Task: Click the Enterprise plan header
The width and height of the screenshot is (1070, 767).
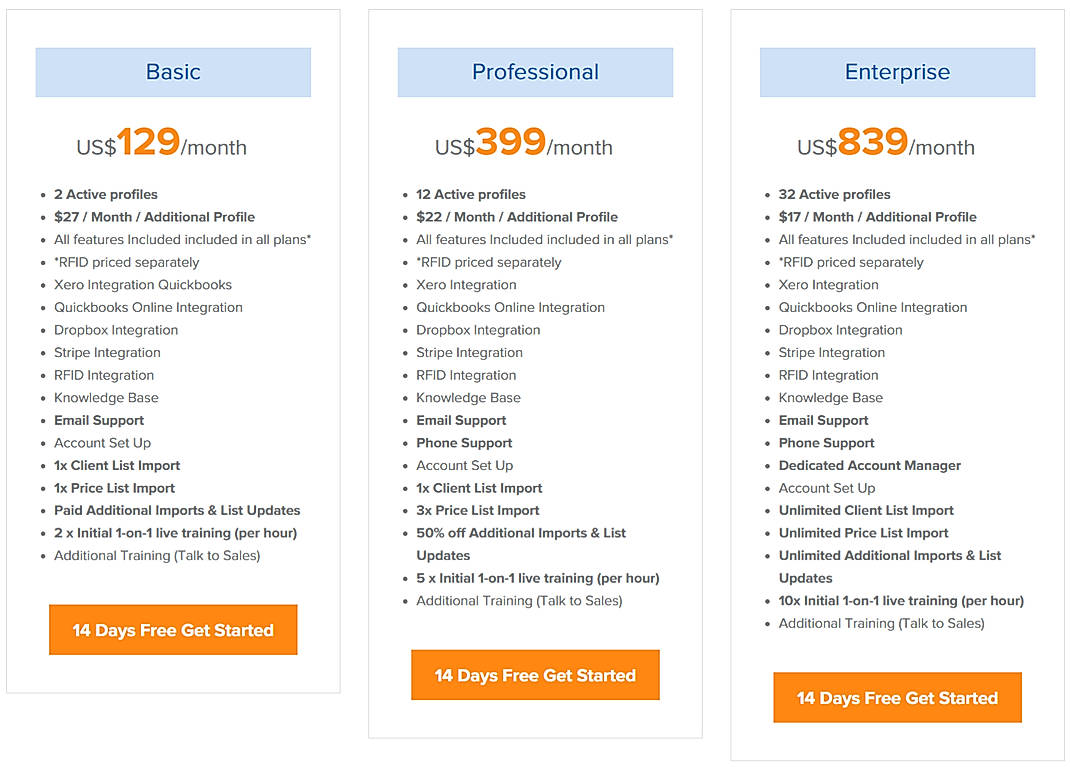Action: click(897, 72)
